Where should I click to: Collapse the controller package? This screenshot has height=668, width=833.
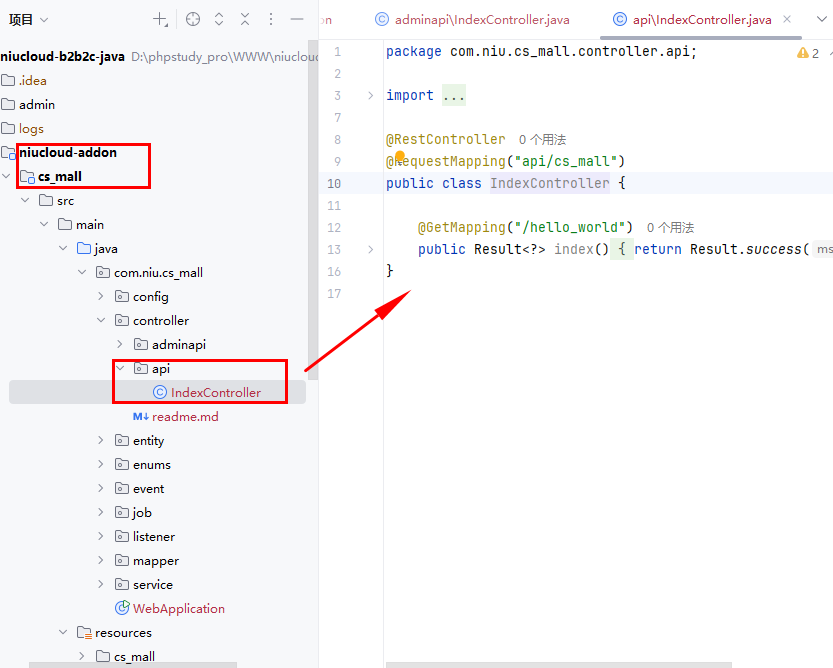pyautogui.click(x=101, y=321)
